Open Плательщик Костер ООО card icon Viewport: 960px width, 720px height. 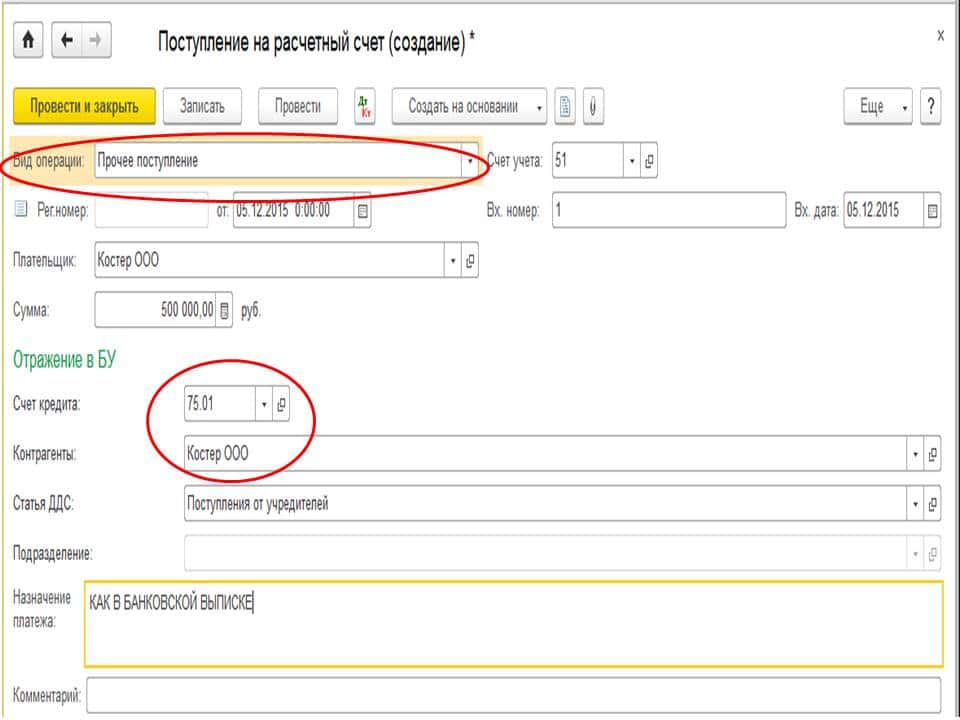click(x=470, y=261)
